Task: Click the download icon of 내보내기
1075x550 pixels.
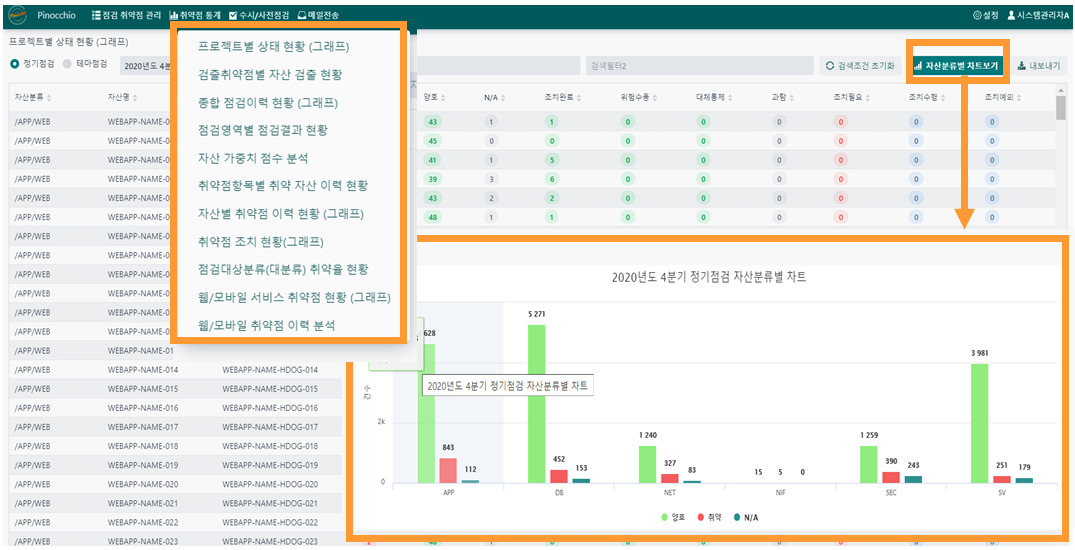Action: click(x=1022, y=66)
